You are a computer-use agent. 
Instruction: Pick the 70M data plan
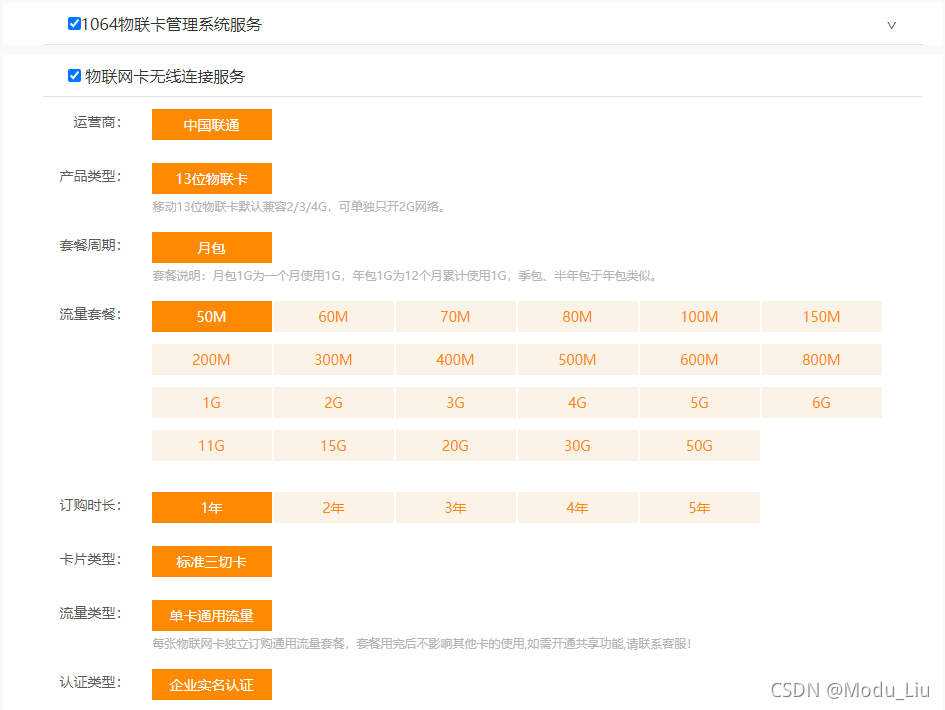(x=456, y=316)
